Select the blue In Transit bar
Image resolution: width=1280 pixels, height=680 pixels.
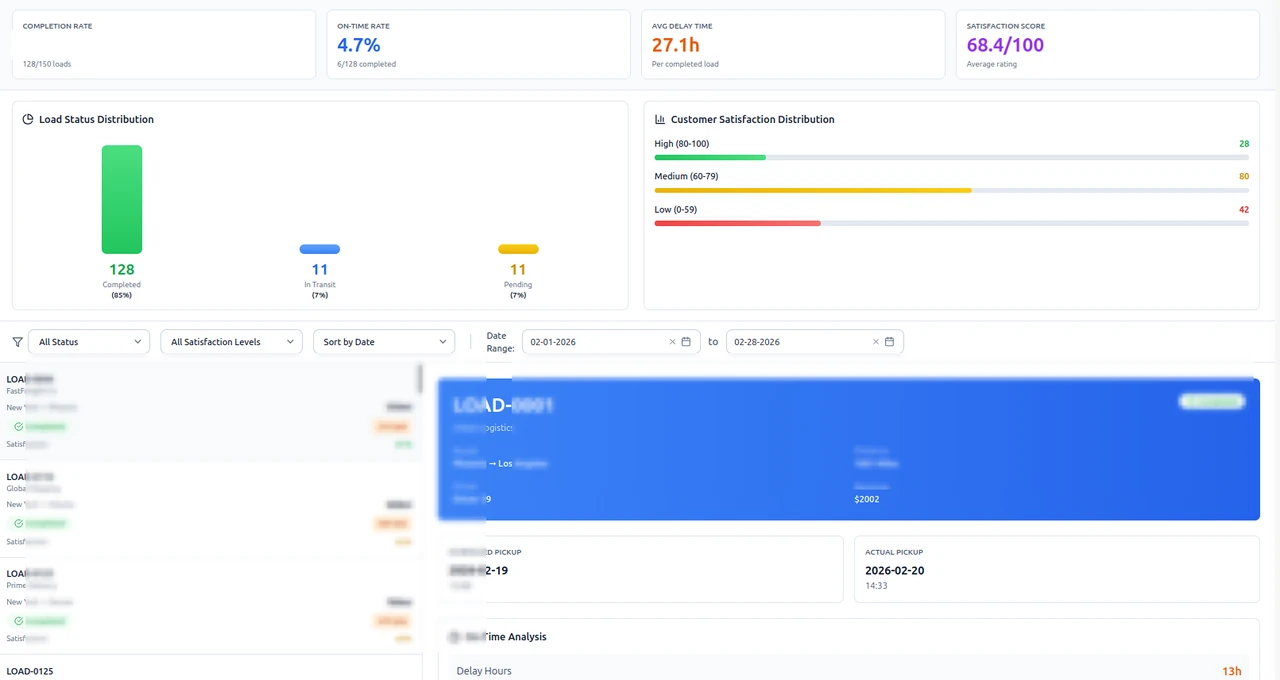[320, 249]
